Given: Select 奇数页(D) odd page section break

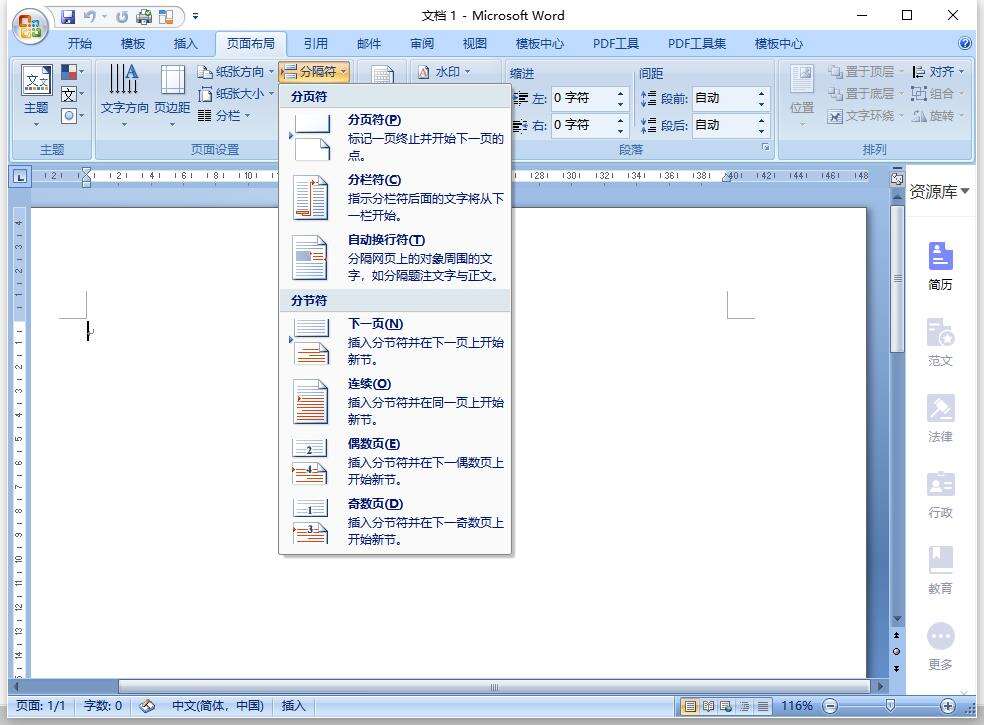Looking at the screenshot, I should coord(395,522).
